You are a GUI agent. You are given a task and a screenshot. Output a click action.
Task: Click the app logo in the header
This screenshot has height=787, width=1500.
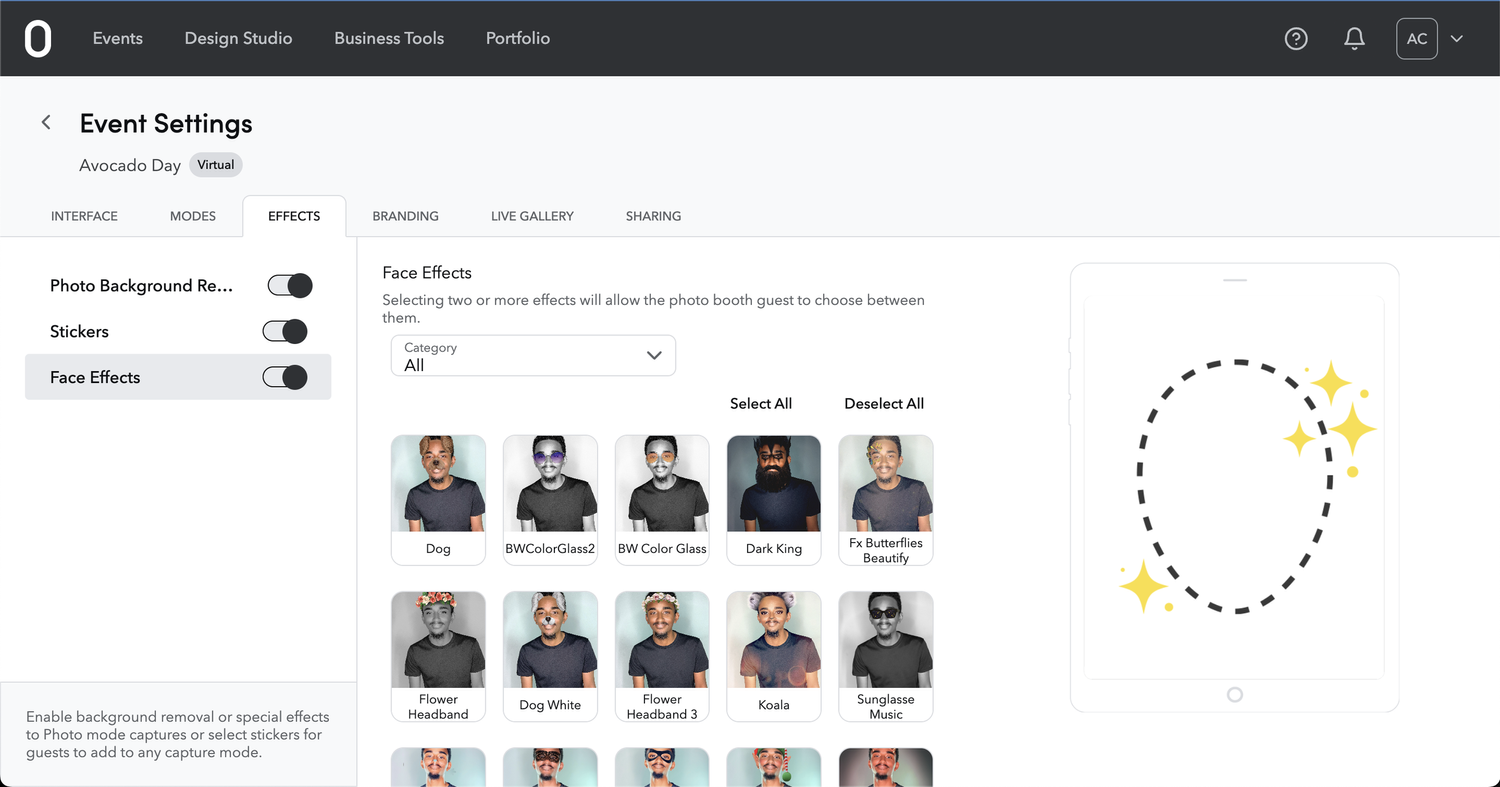pyautogui.click(x=38, y=38)
